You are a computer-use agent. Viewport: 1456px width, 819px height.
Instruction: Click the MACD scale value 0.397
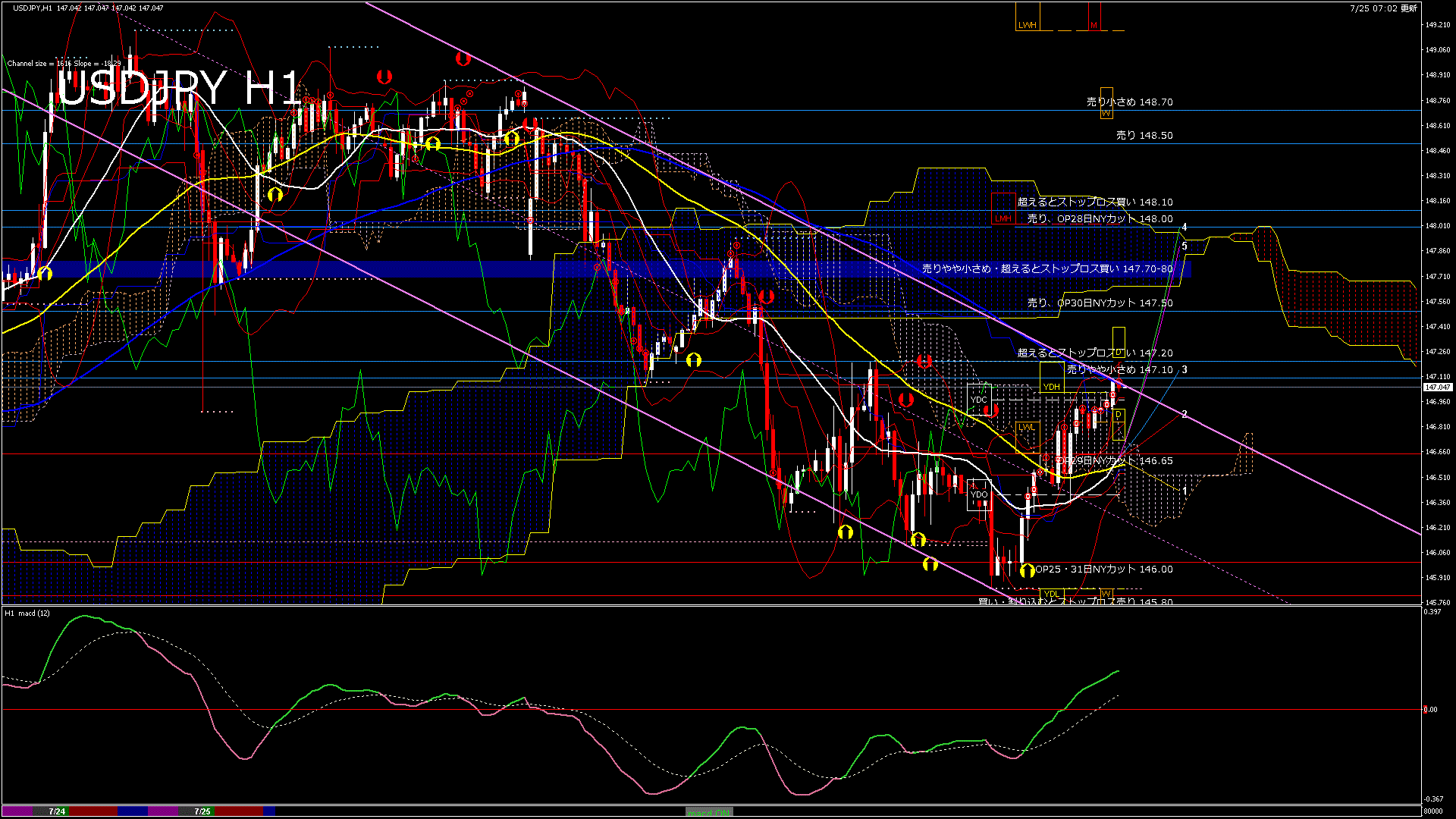1432,611
